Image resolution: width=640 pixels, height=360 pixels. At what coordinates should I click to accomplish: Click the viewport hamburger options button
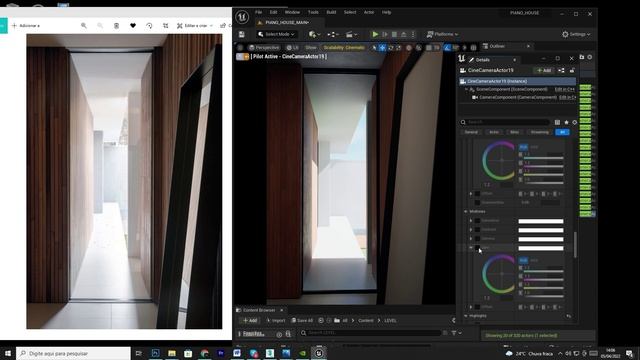pyautogui.click(x=240, y=48)
